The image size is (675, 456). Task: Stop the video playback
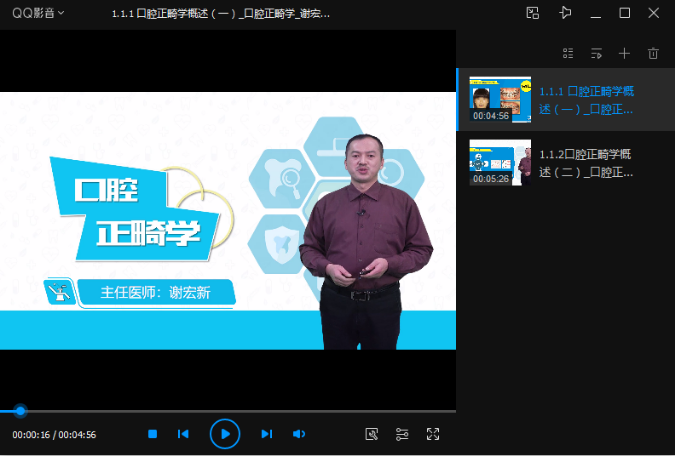tap(153, 434)
